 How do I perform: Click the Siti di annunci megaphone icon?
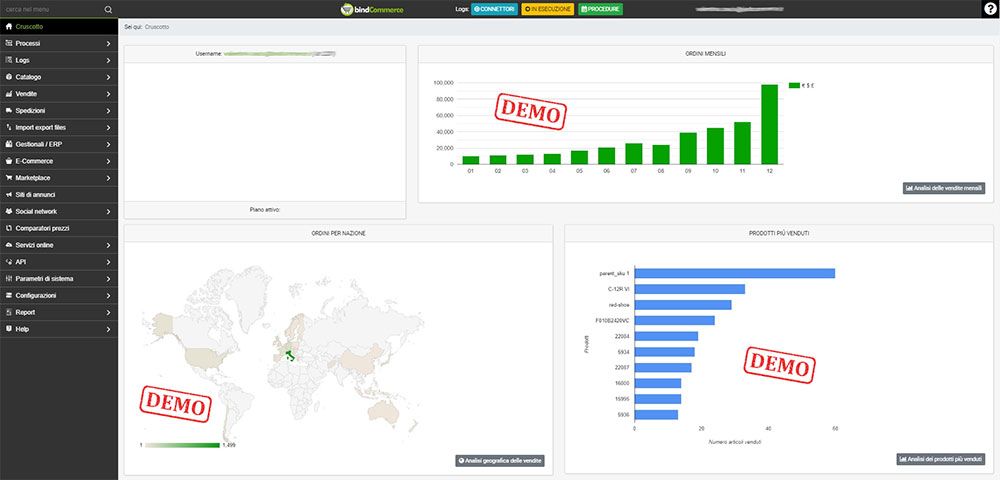pyautogui.click(x=8, y=195)
